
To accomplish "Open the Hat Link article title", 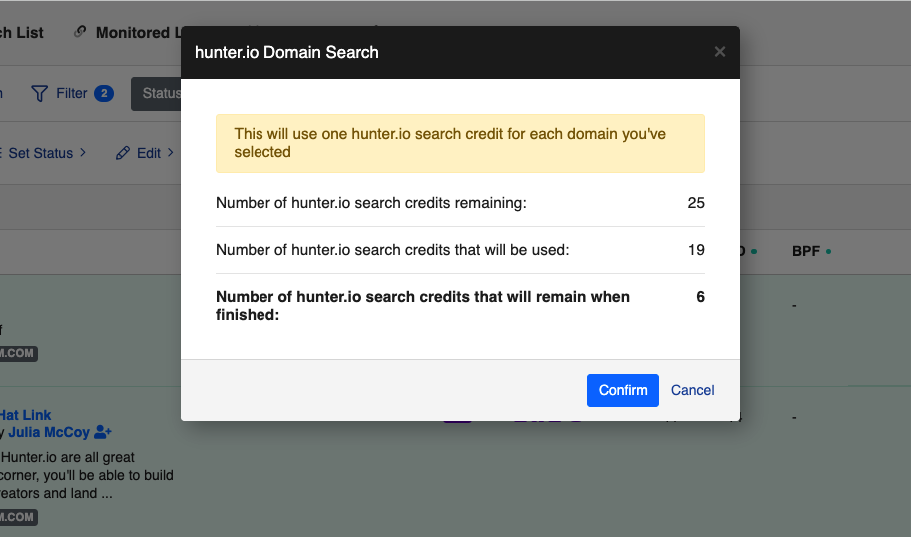I will point(25,415).
